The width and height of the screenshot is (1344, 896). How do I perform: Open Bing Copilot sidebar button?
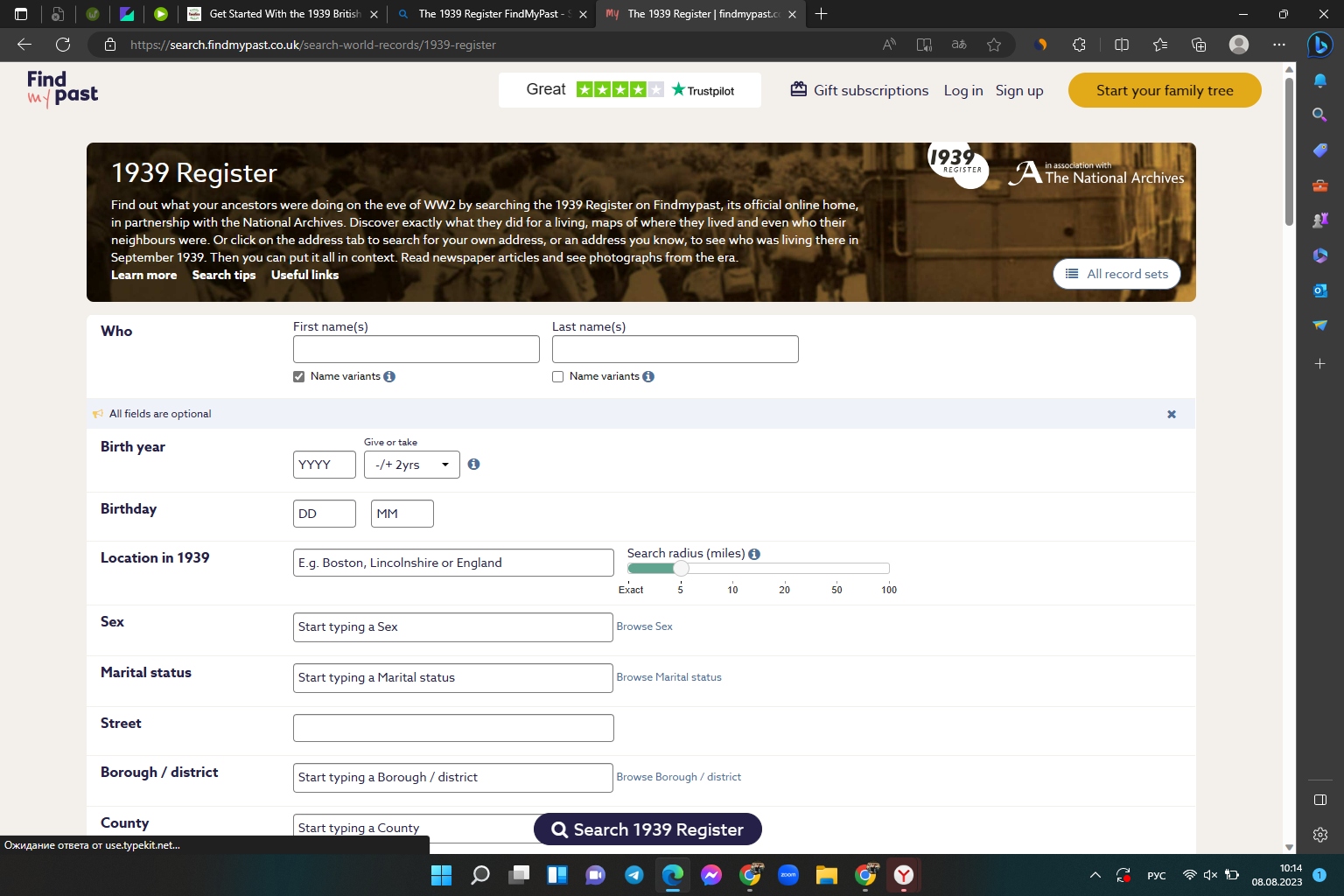(x=1319, y=45)
